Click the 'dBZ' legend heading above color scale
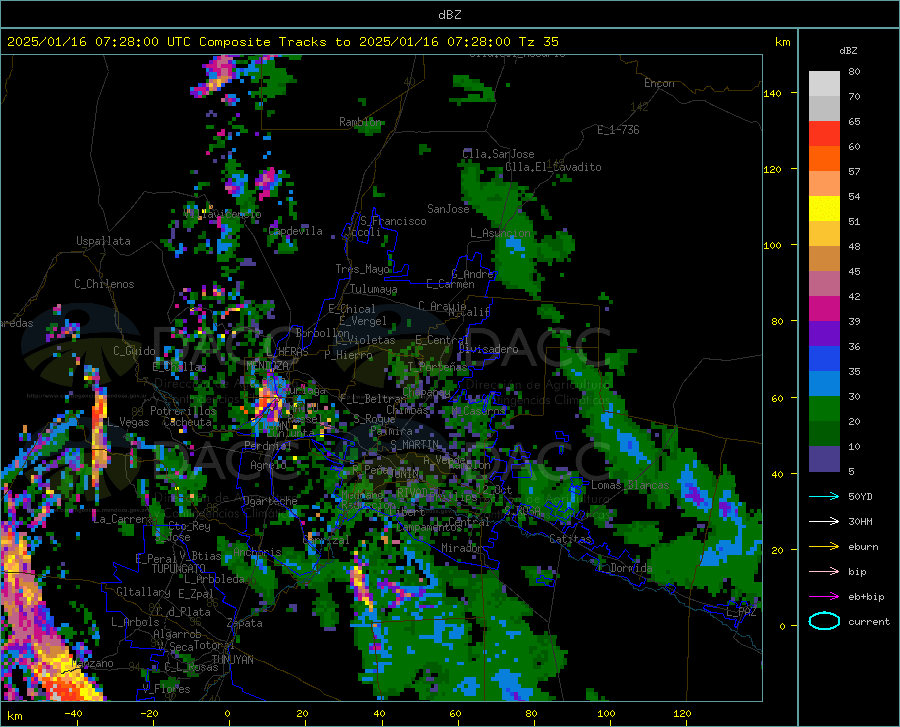Viewport: 900px width, 727px height. coord(848,50)
